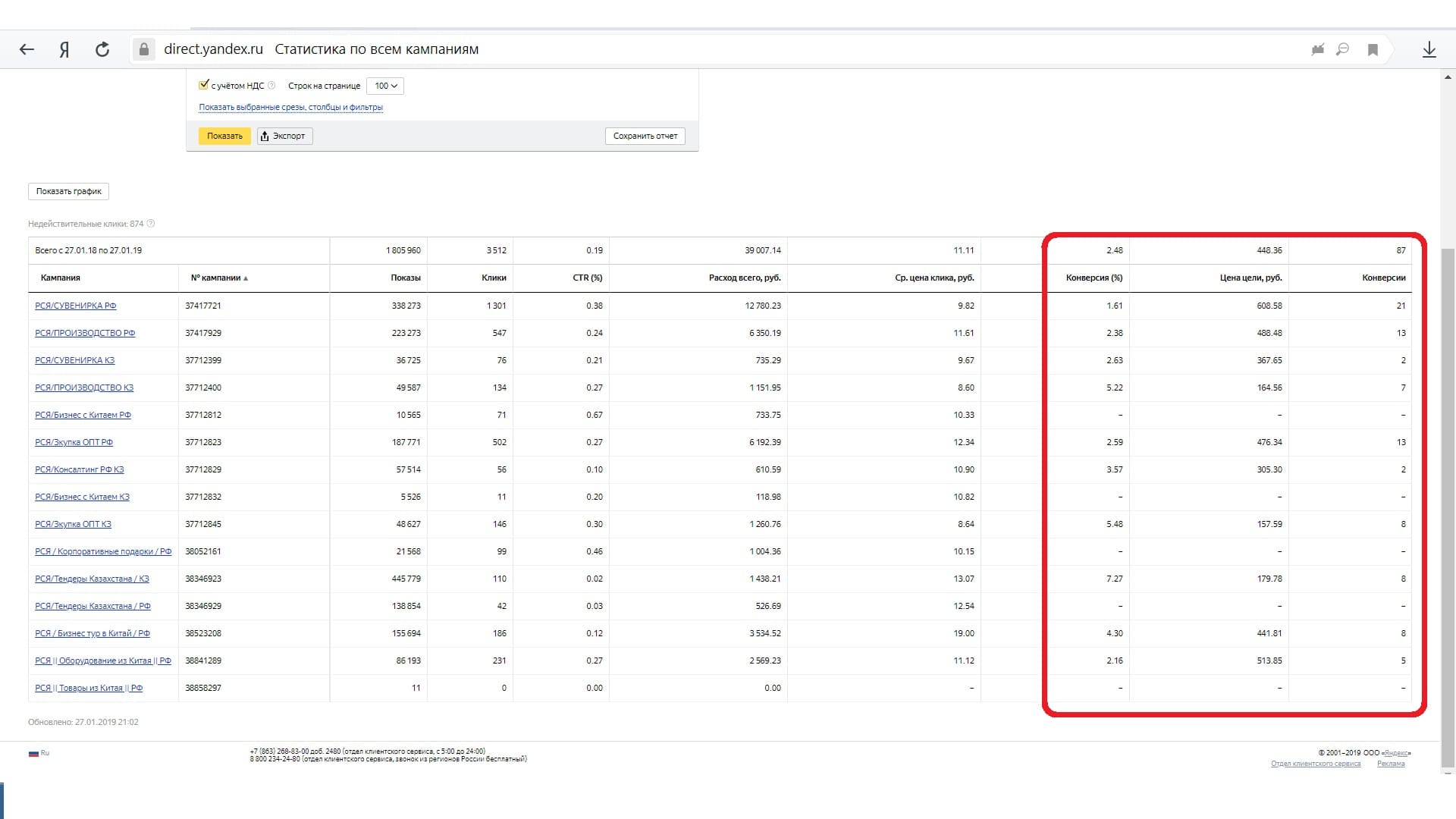This screenshot has height=819, width=1456.
Task: Click the browser back arrow
Action: click(x=27, y=49)
